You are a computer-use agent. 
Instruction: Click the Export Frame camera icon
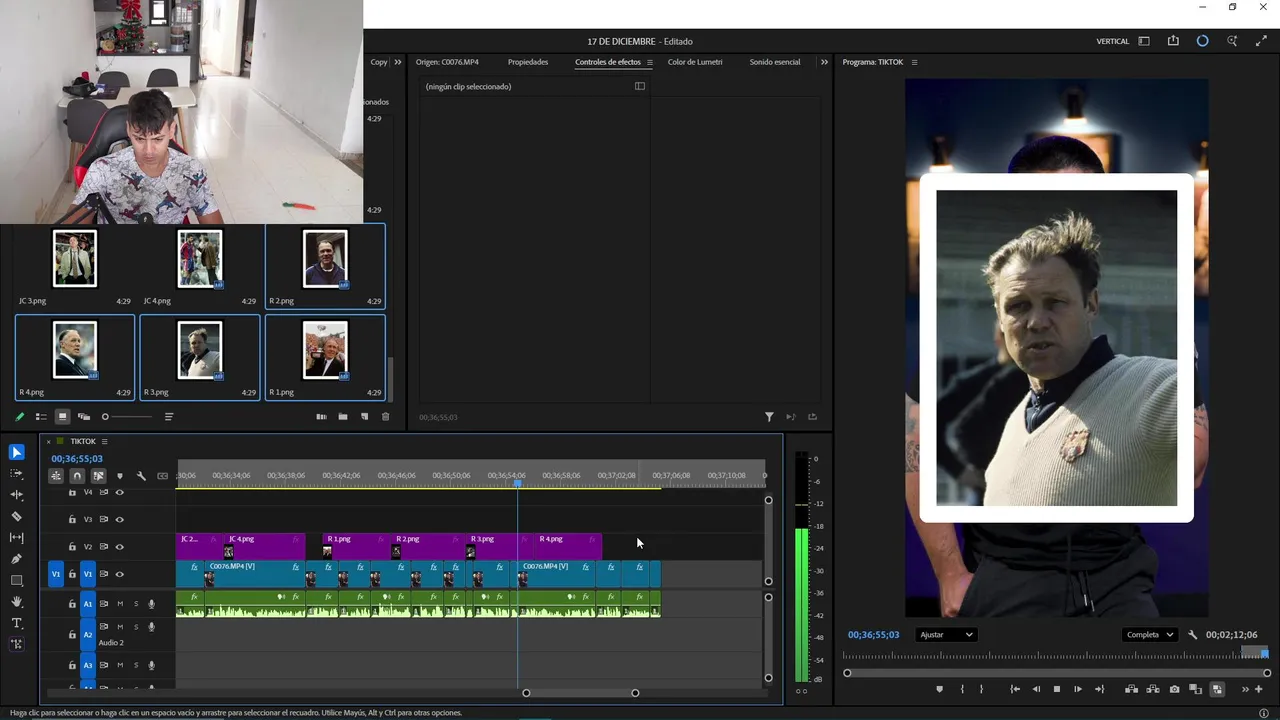pos(1174,689)
